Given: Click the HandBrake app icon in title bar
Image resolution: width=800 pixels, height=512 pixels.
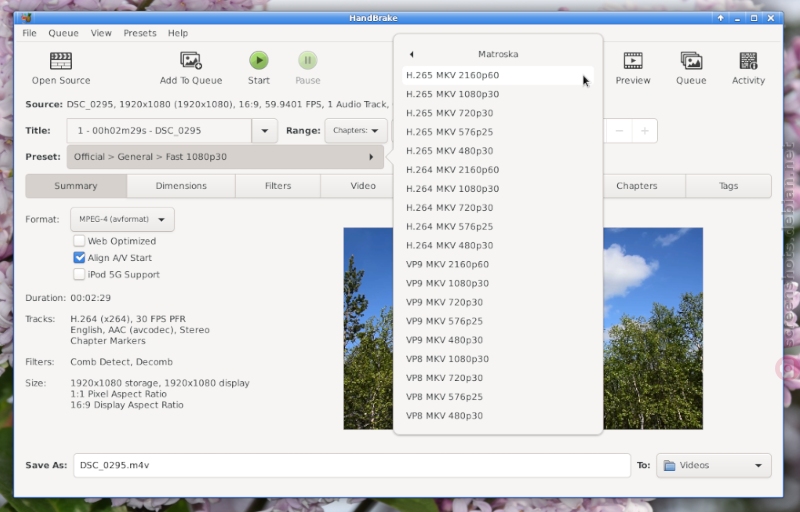Looking at the screenshot, I should tap(27, 18).
